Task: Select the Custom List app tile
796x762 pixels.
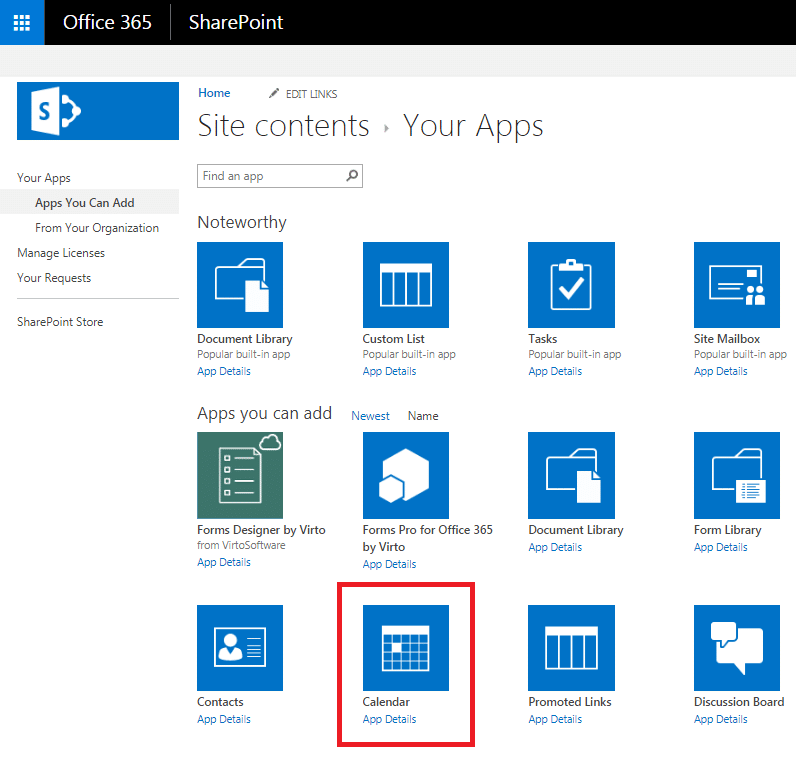Action: [x=405, y=285]
